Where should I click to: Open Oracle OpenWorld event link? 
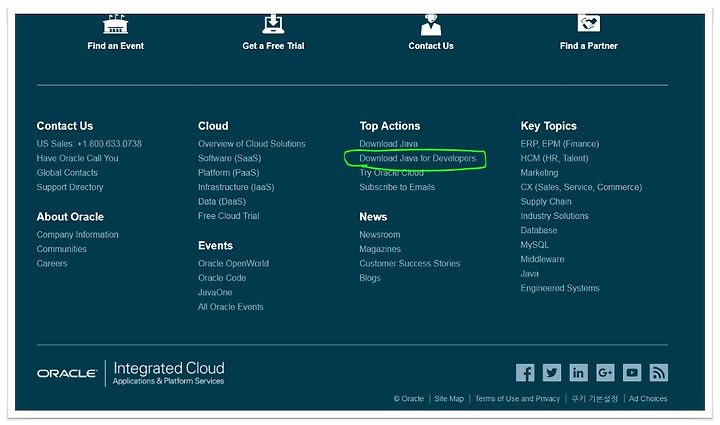point(233,263)
